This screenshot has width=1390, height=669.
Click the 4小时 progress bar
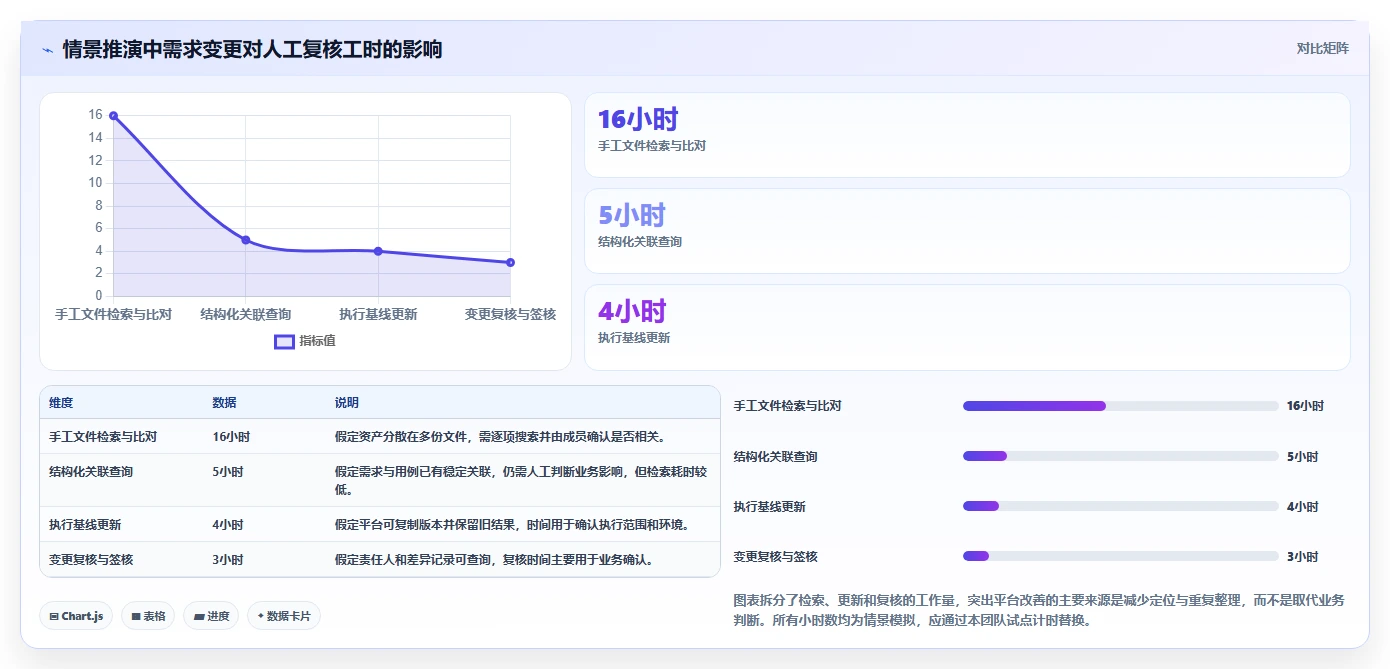pyautogui.click(x=1121, y=506)
